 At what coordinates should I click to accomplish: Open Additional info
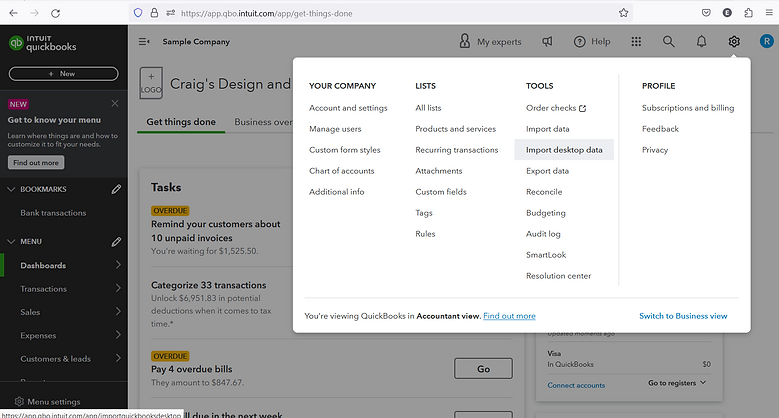point(337,191)
